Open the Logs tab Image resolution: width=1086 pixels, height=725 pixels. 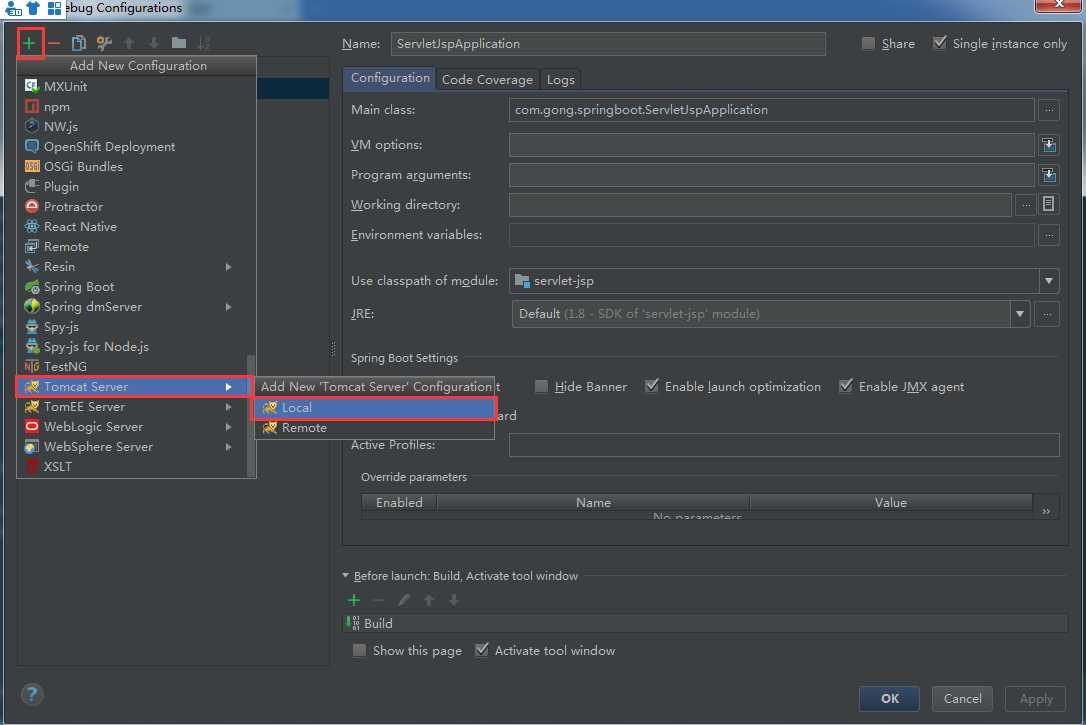point(560,80)
